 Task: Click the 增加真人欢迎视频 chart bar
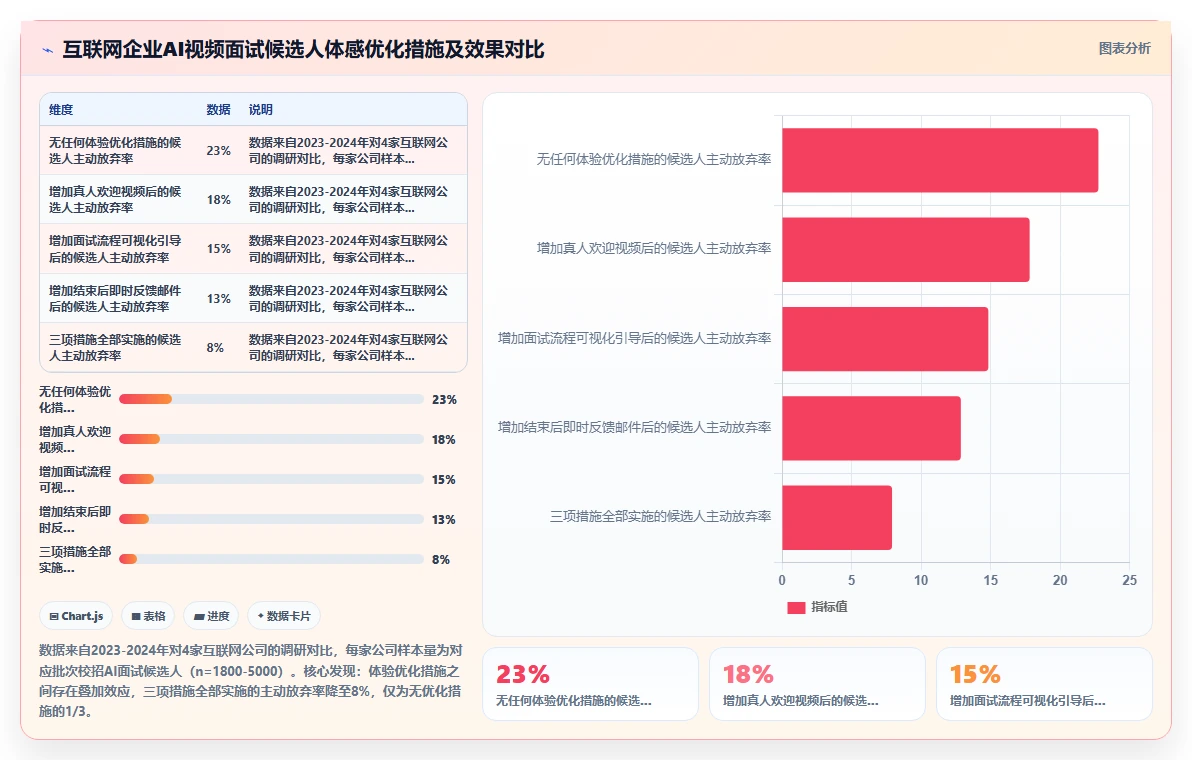(905, 249)
